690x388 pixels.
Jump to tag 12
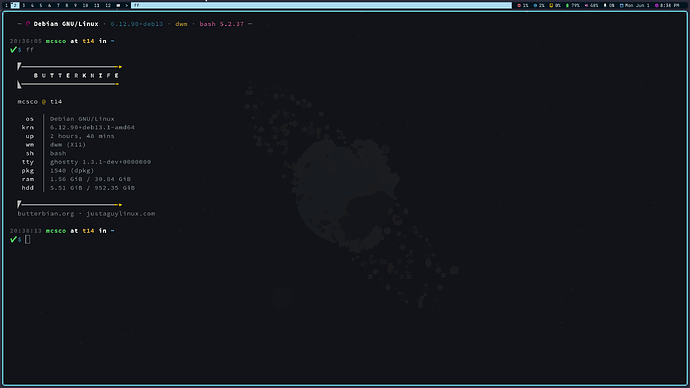pyautogui.click(x=108, y=5)
